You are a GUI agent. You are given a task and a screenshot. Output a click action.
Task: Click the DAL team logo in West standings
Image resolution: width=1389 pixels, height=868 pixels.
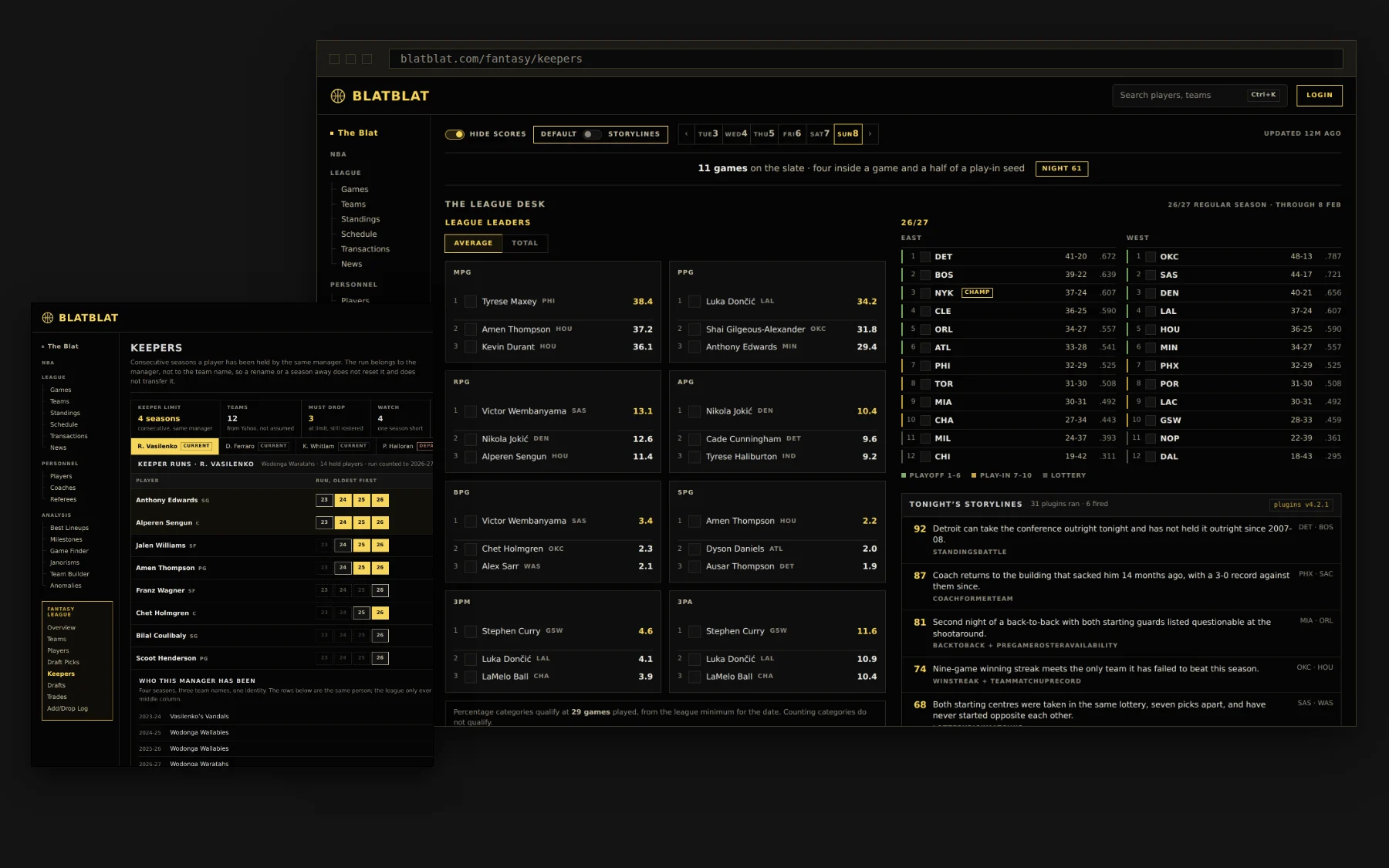pos(1151,457)
